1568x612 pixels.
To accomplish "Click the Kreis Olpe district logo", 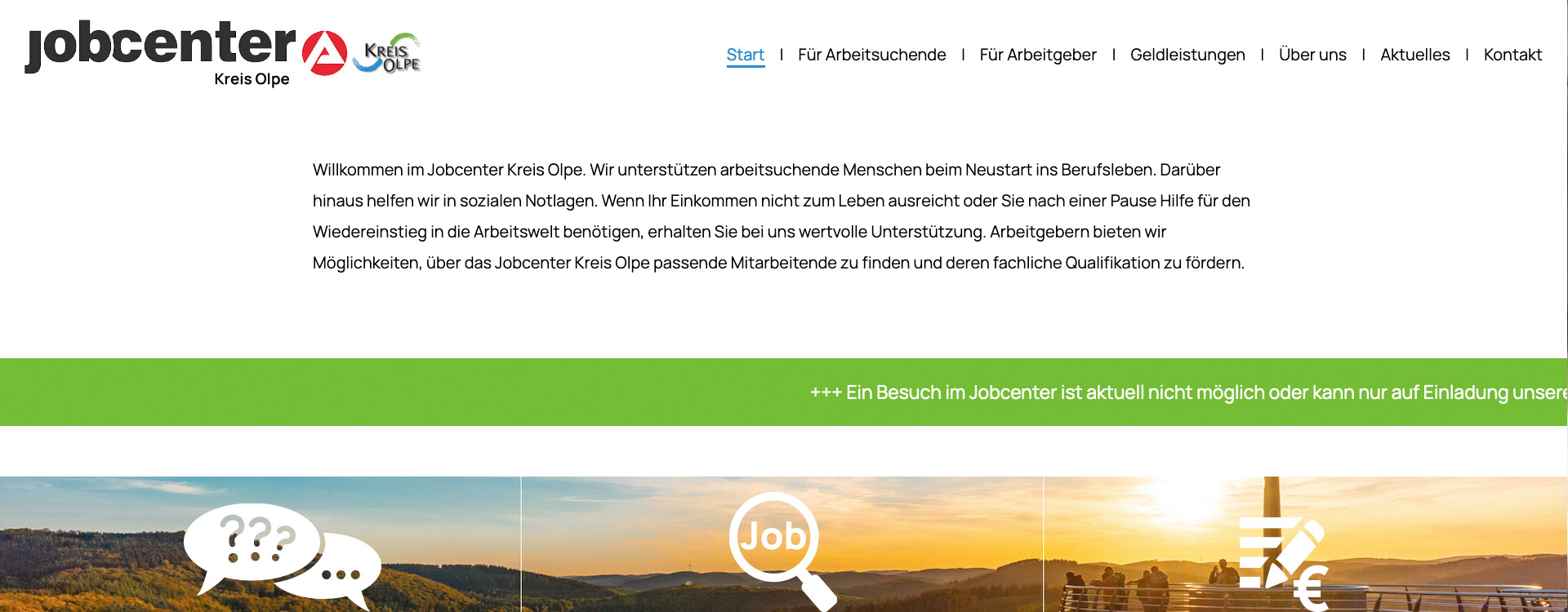I will click(387, 53).
